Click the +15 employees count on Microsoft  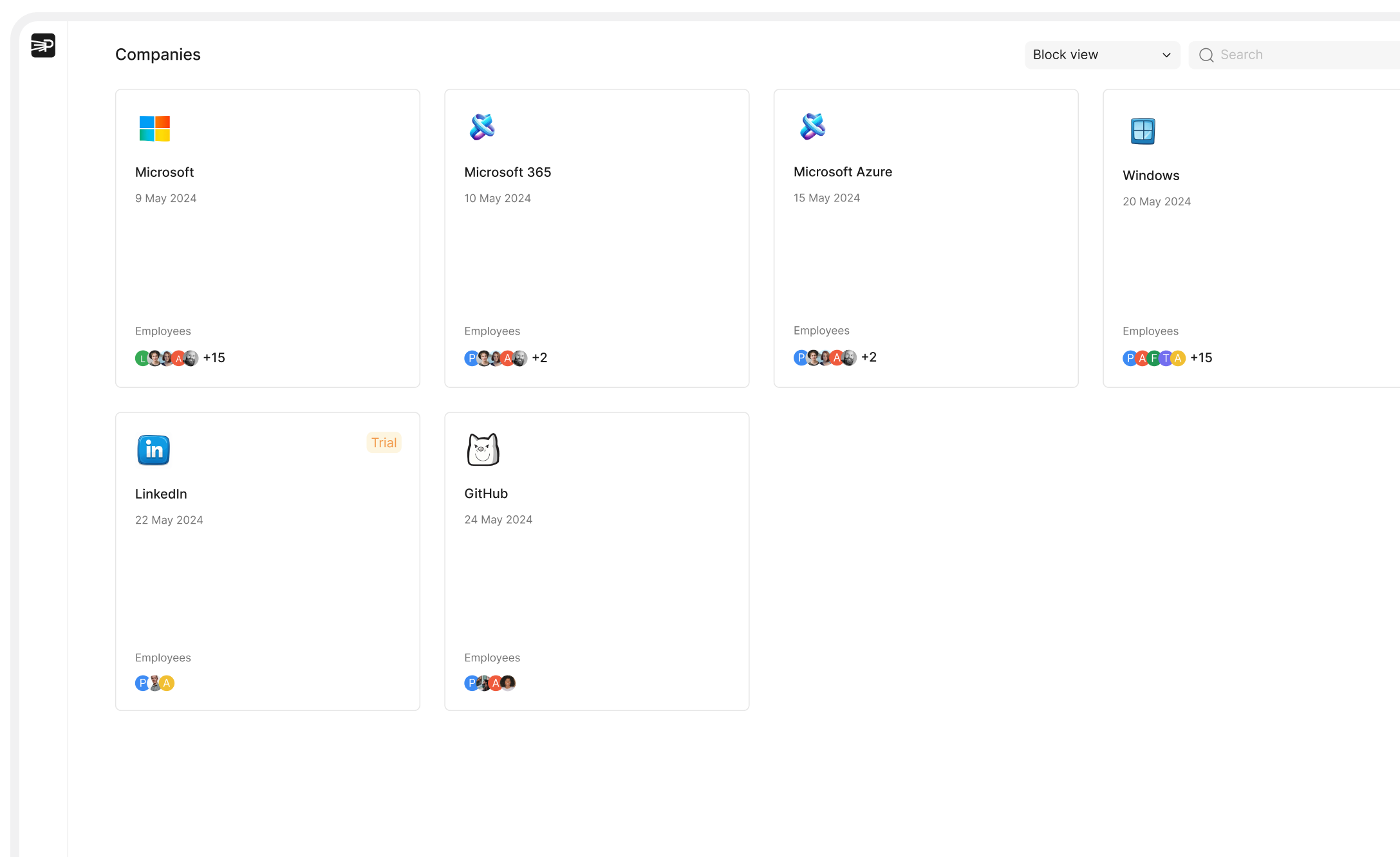click(x=214, y=358)
